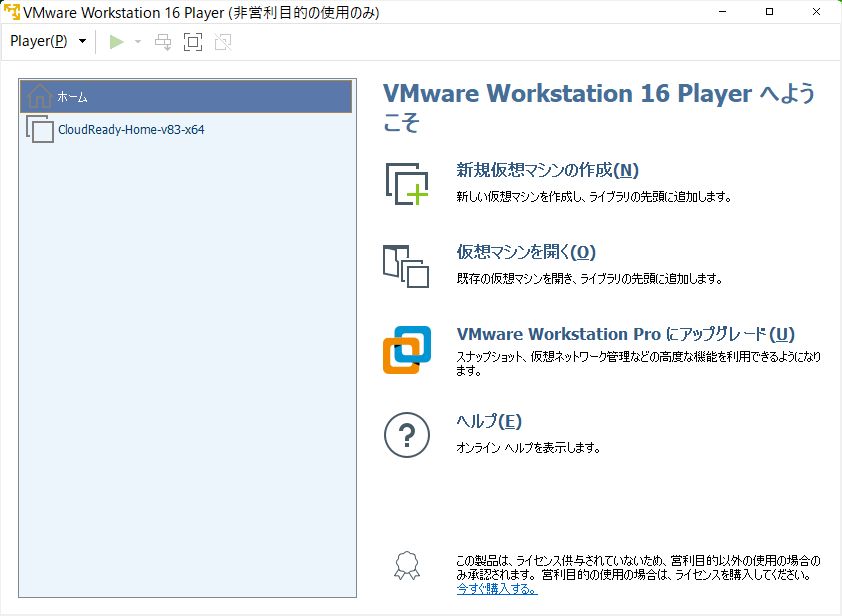Click the Workstation Pro orange-blue logo icon
Screen dimensions: 842x616
tap(407, 350)
